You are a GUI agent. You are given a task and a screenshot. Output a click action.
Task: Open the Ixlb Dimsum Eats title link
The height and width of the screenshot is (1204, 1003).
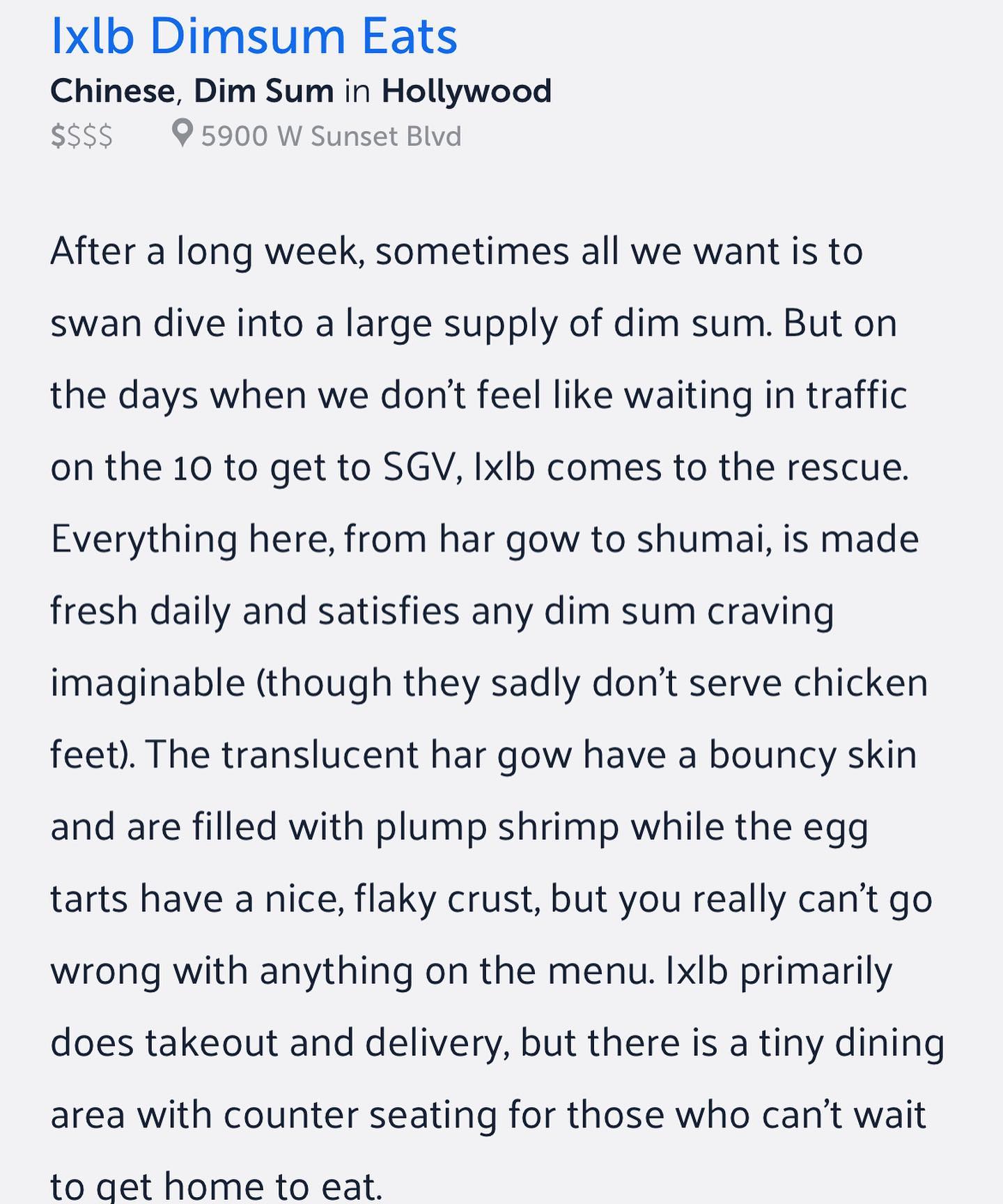point(254,36)
